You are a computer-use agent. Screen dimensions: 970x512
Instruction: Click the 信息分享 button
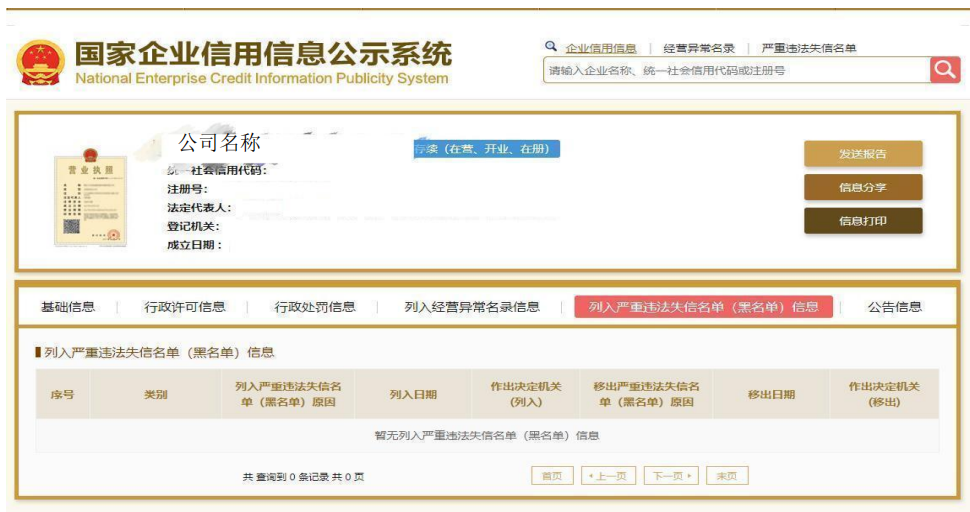863,187
